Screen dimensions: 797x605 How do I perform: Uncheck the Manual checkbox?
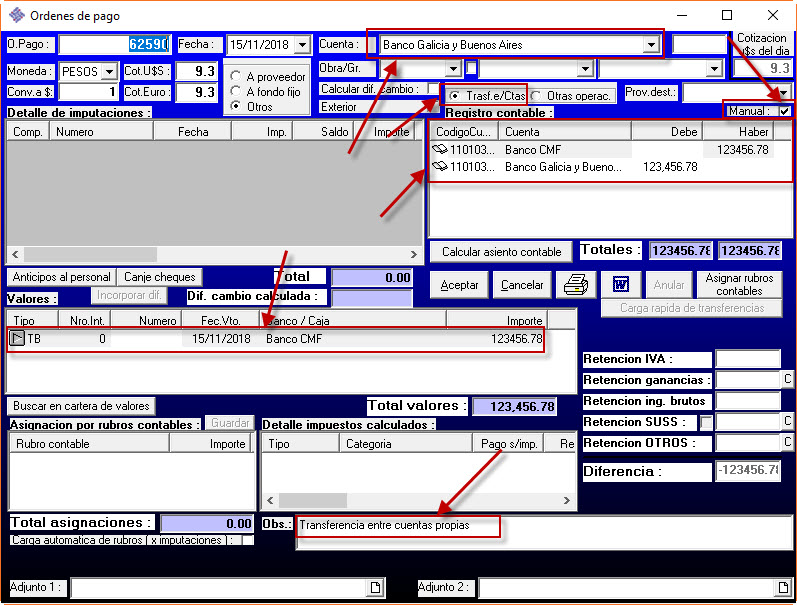(784, 111)
